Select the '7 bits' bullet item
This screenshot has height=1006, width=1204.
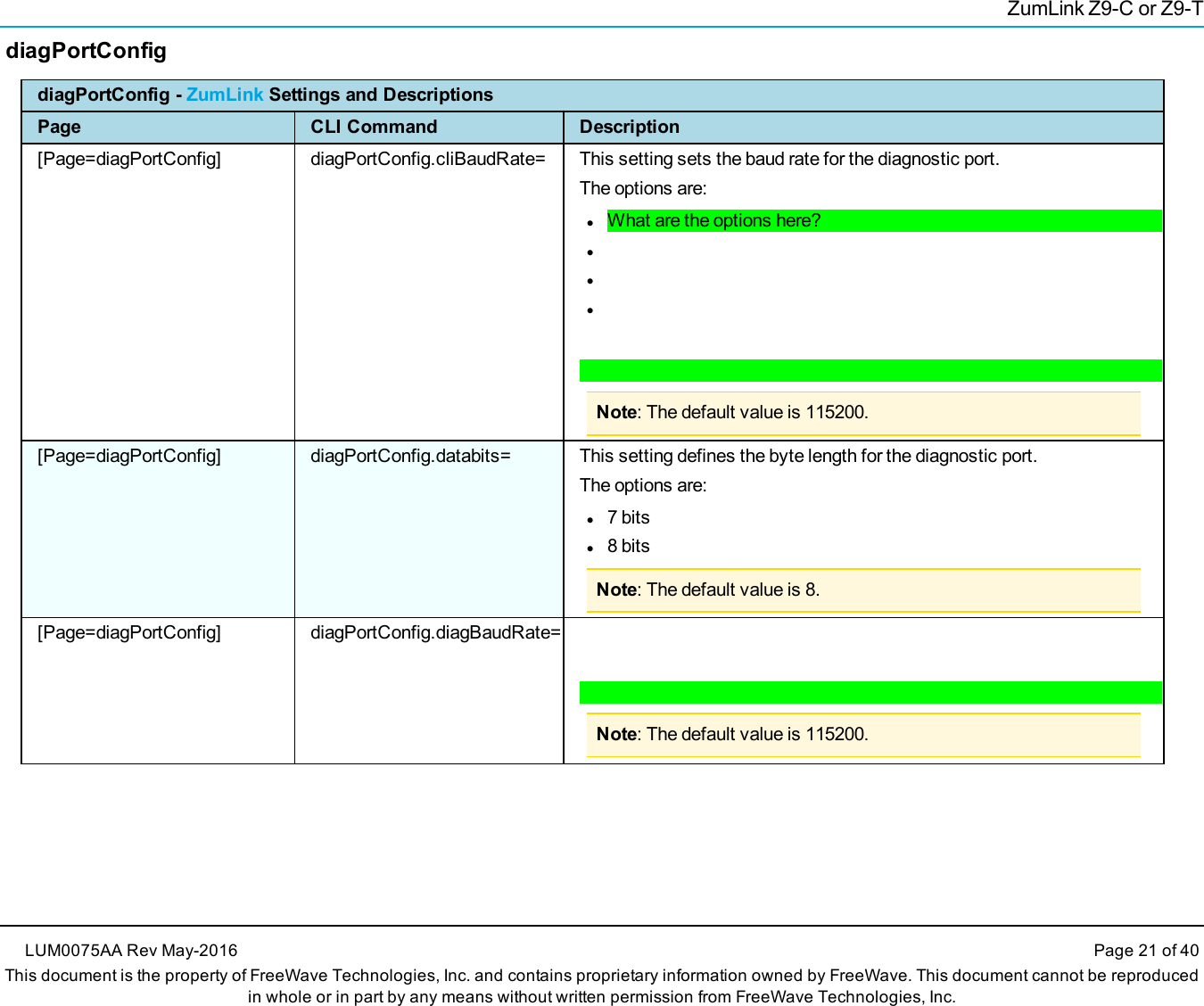(x=628, y=517)
